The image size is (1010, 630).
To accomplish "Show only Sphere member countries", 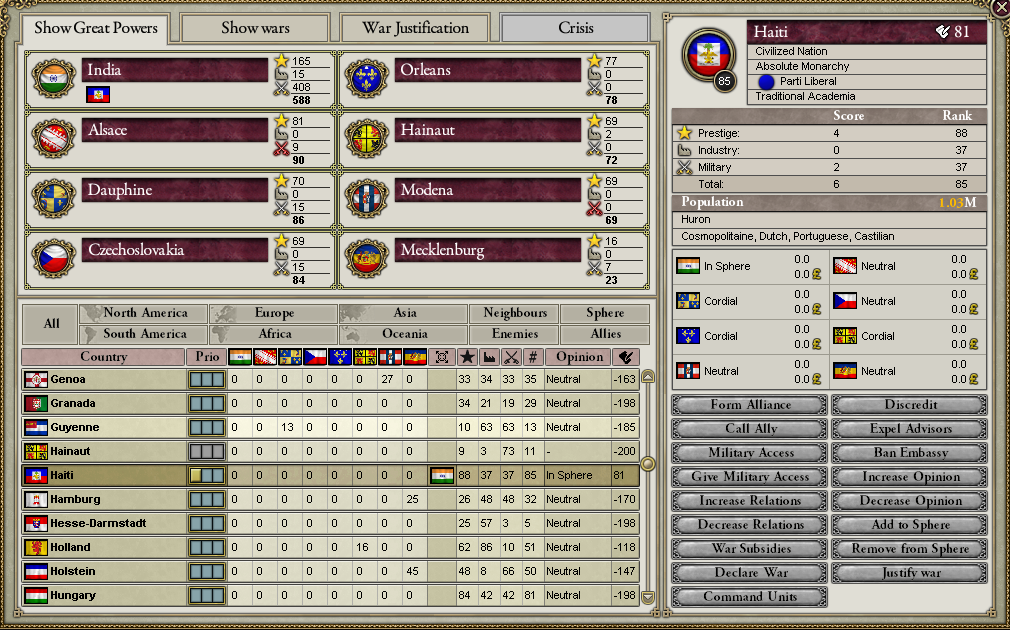I will pos(605,313).
